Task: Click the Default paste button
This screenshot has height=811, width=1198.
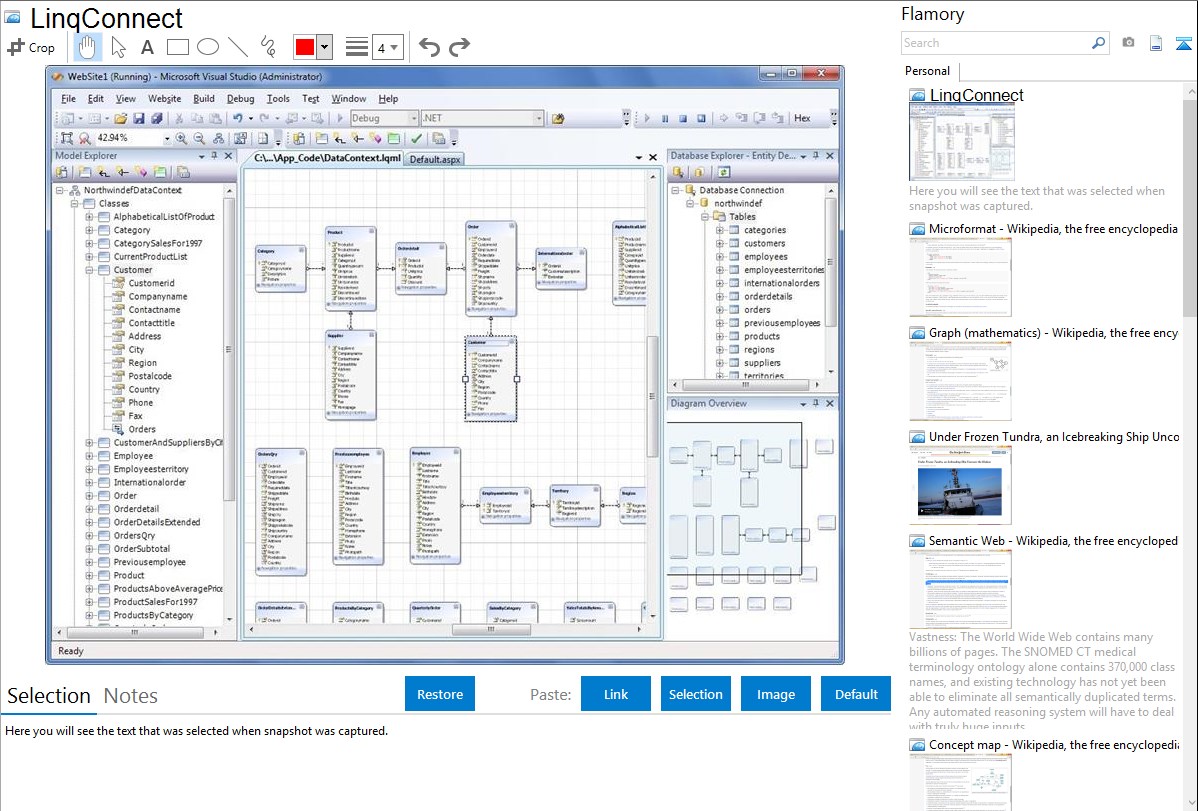Action: point(856,694)
